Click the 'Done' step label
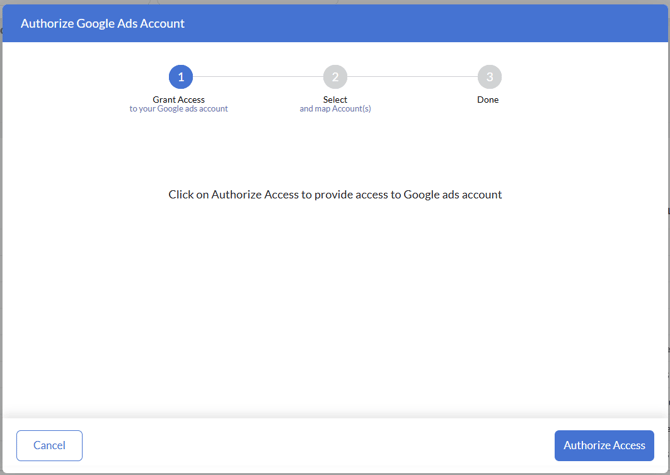The height and width of the screenshot is (475, 670). click(488, 100)
